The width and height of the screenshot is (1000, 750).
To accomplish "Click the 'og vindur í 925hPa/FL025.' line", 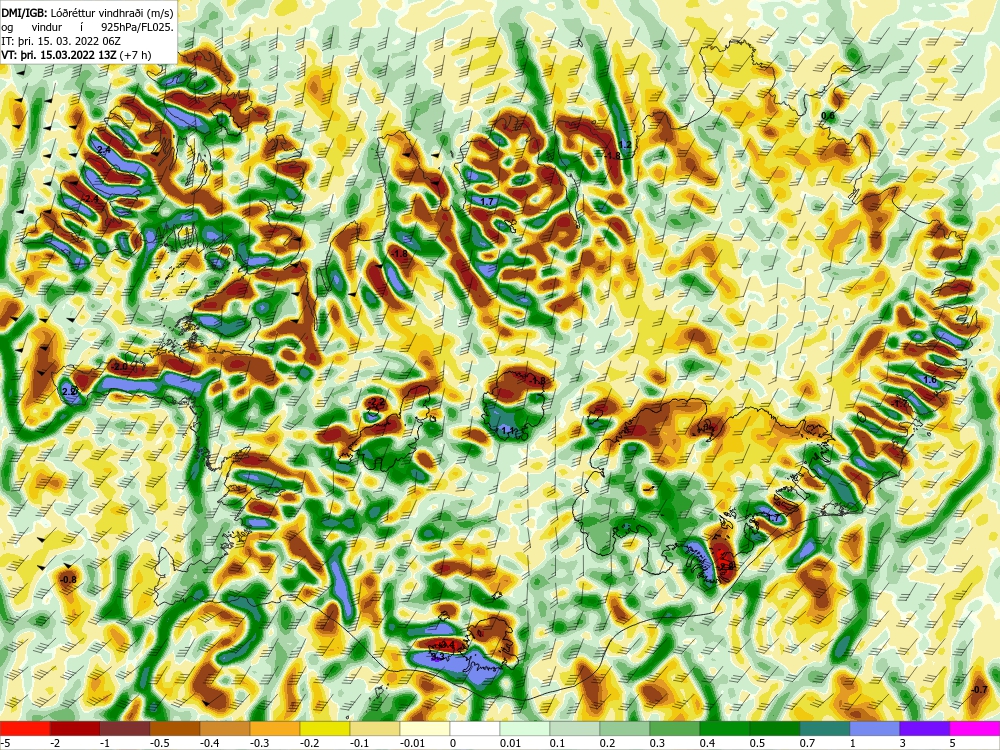I will pyautogui.click(x=87, y=27).
